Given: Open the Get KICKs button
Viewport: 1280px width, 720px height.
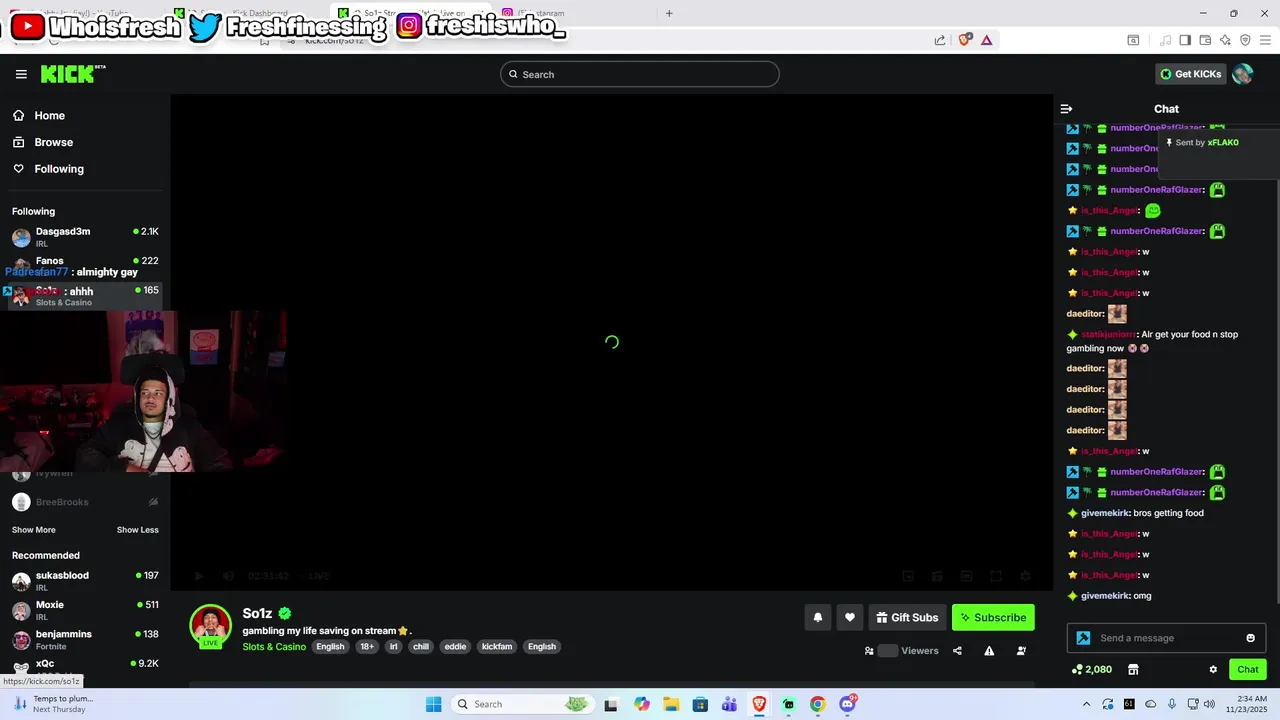Looking at the screenshot, I should click(1191, 74).
